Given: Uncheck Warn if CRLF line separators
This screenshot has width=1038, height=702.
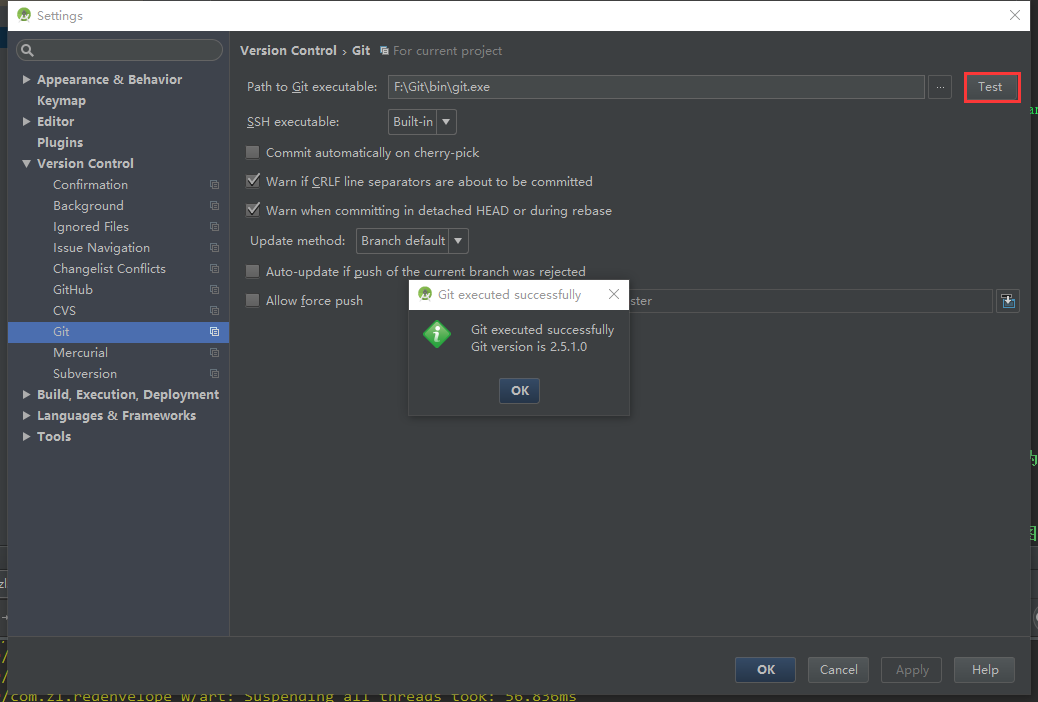Looking at the screenshot, I should (x=252, y=181).
